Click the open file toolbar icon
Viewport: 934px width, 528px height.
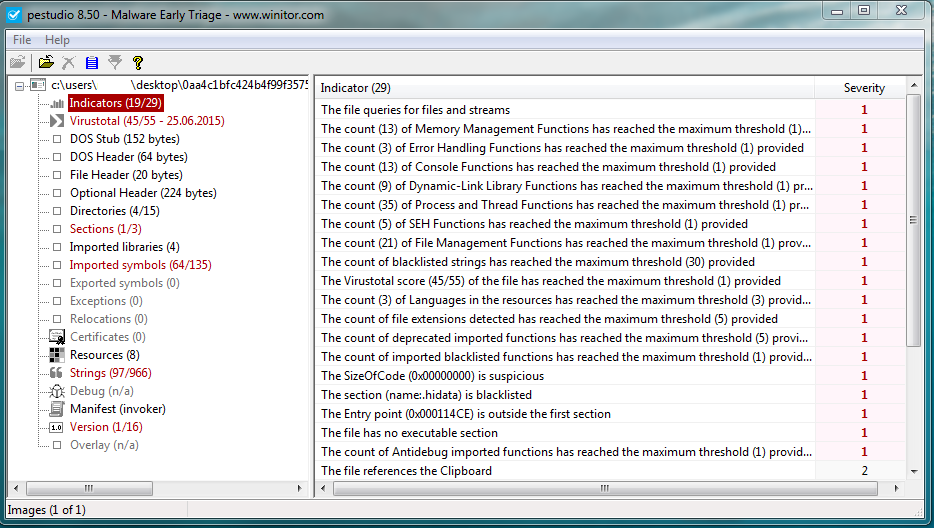click(x=46, y=62)
